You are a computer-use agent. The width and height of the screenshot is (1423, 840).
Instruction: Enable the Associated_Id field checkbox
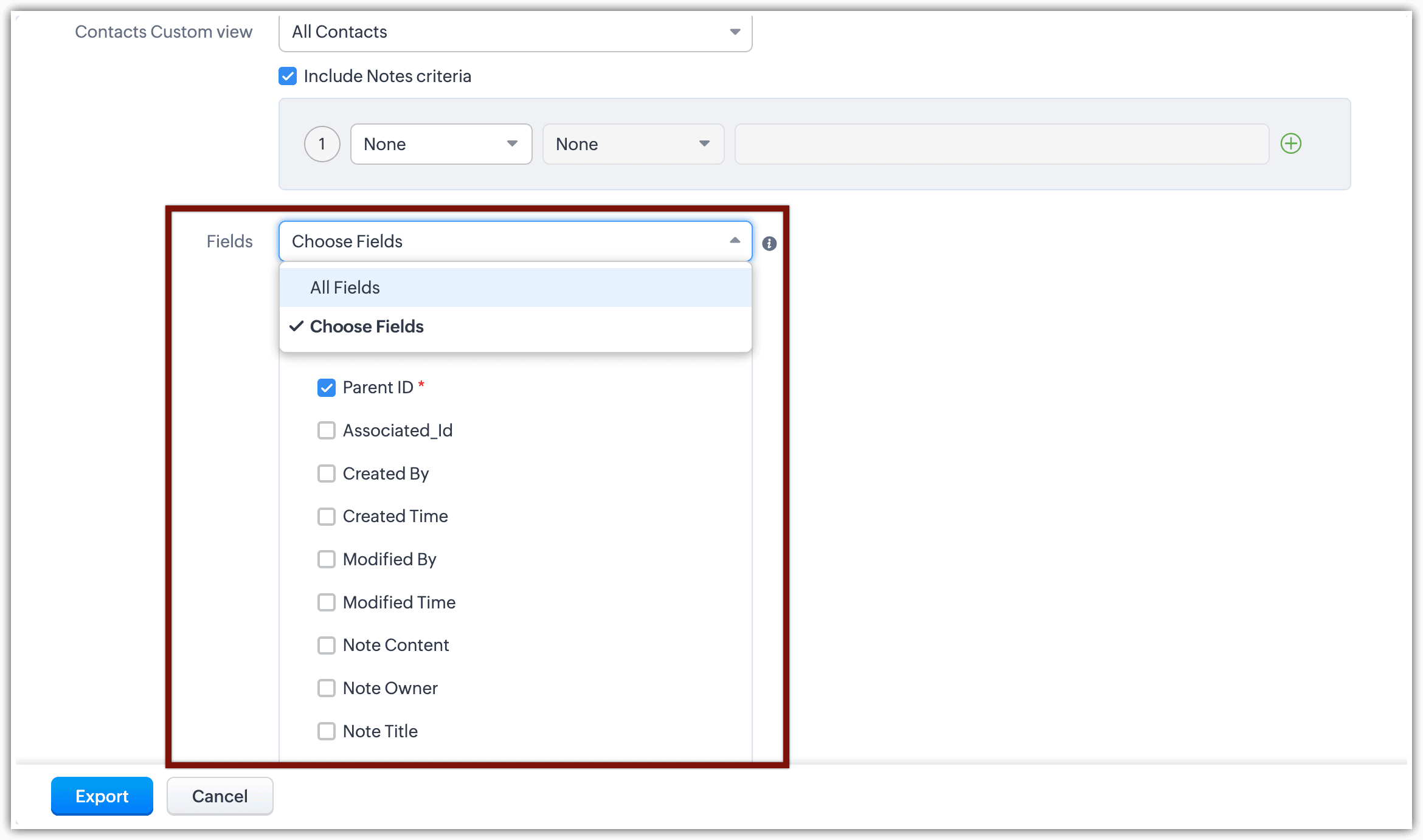pyautogui.click(x=327, y=431)
